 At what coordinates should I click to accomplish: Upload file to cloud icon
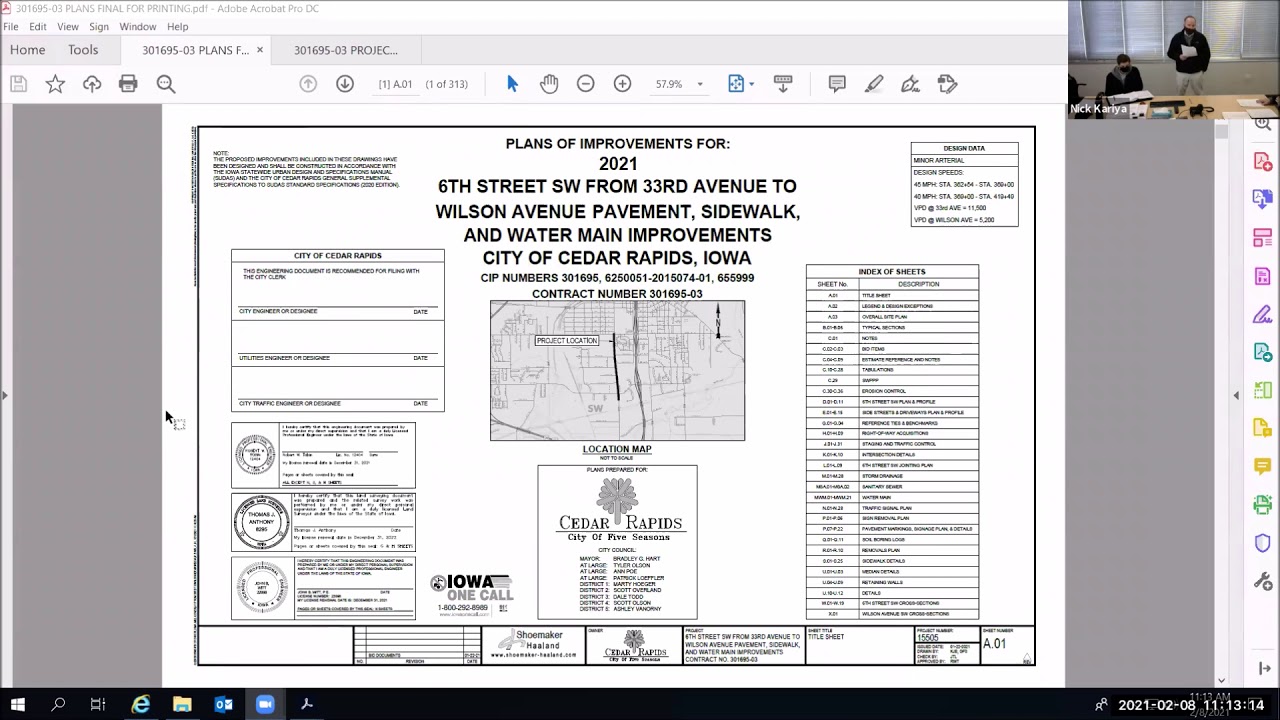pyautogui.click(x=92, y=84)
